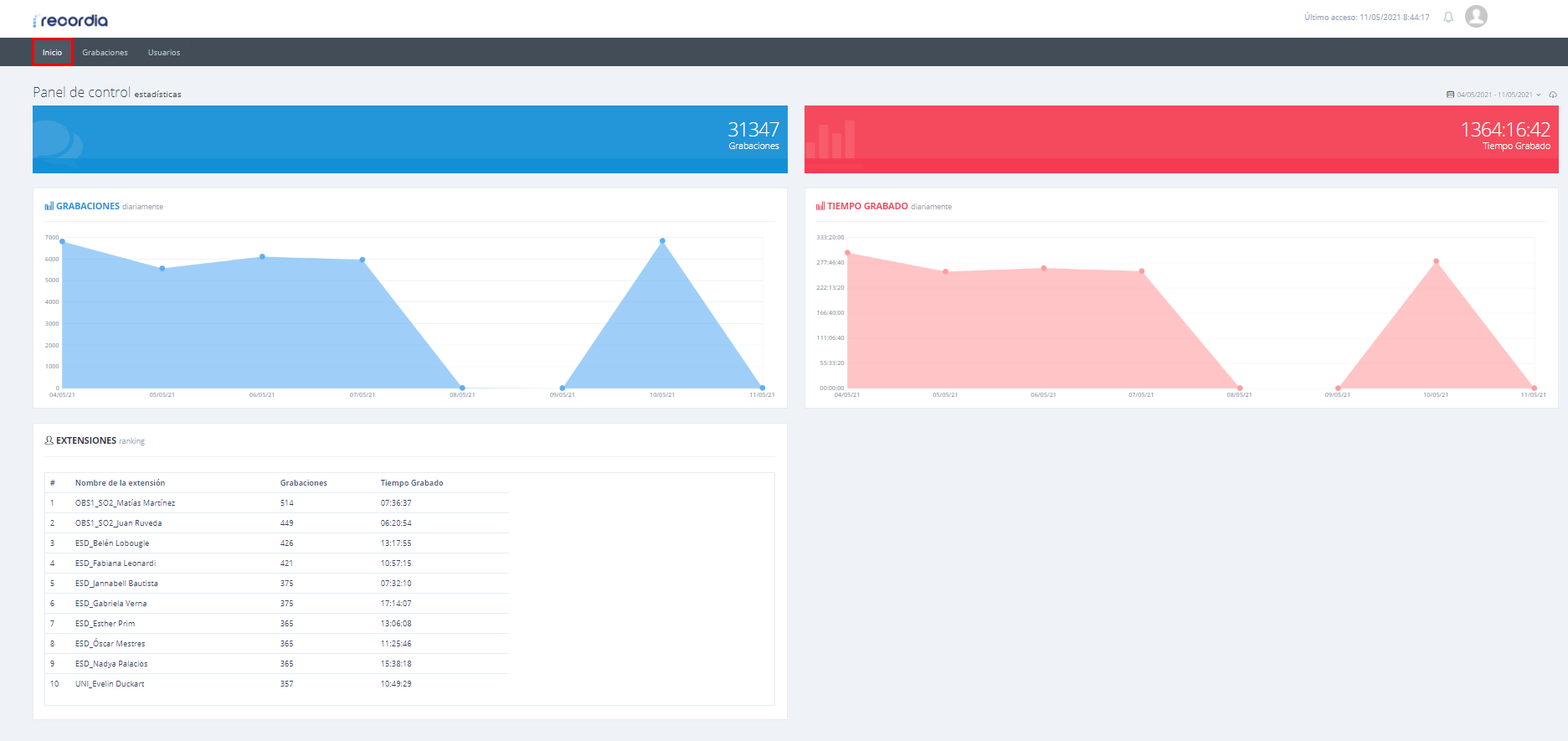The width and height of the screenshot is (1568, 741).
Task: Click the bar chart icon next to GRABACIONES
Action: (49, 206)
